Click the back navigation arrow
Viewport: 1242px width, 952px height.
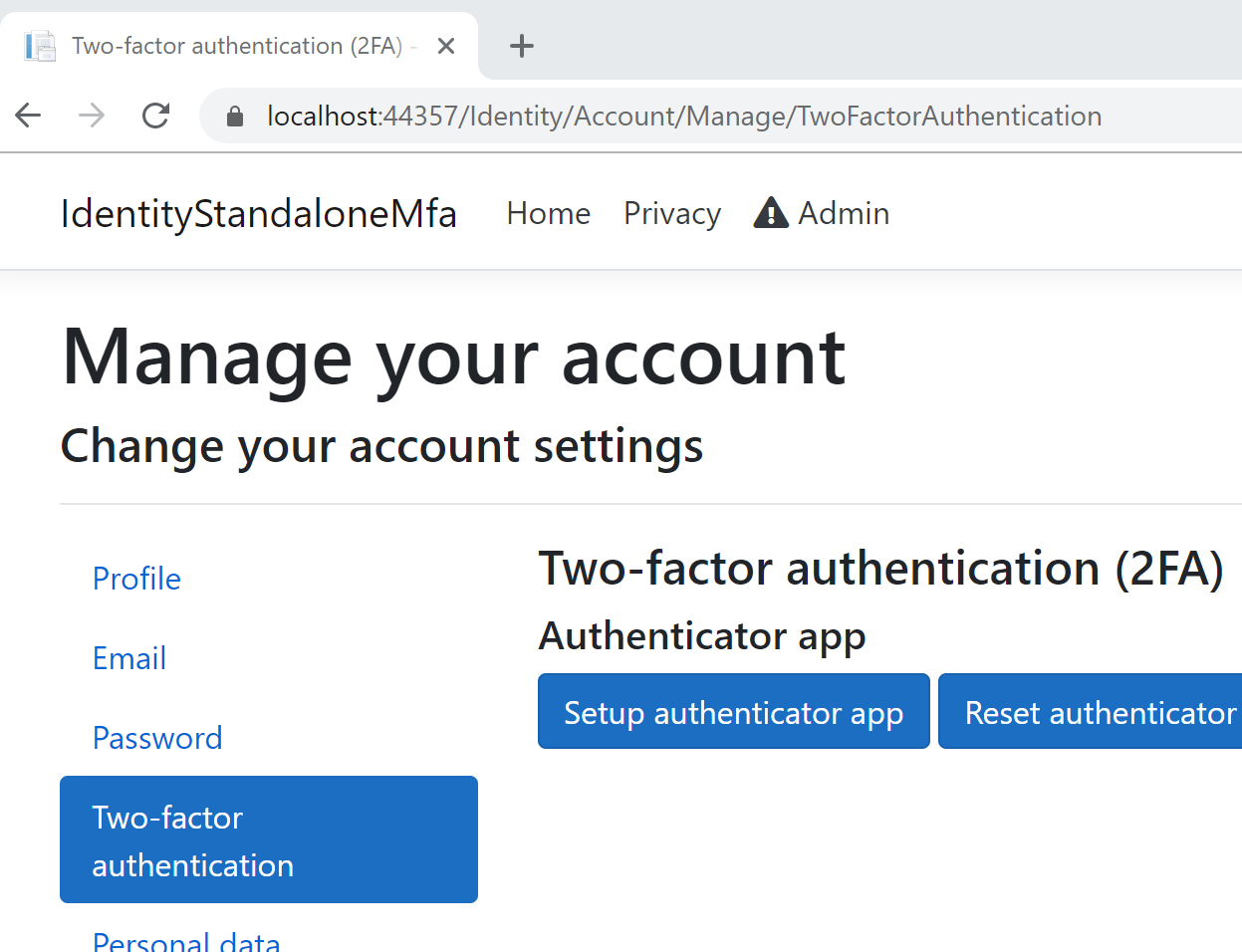click(x=28, y=115)
